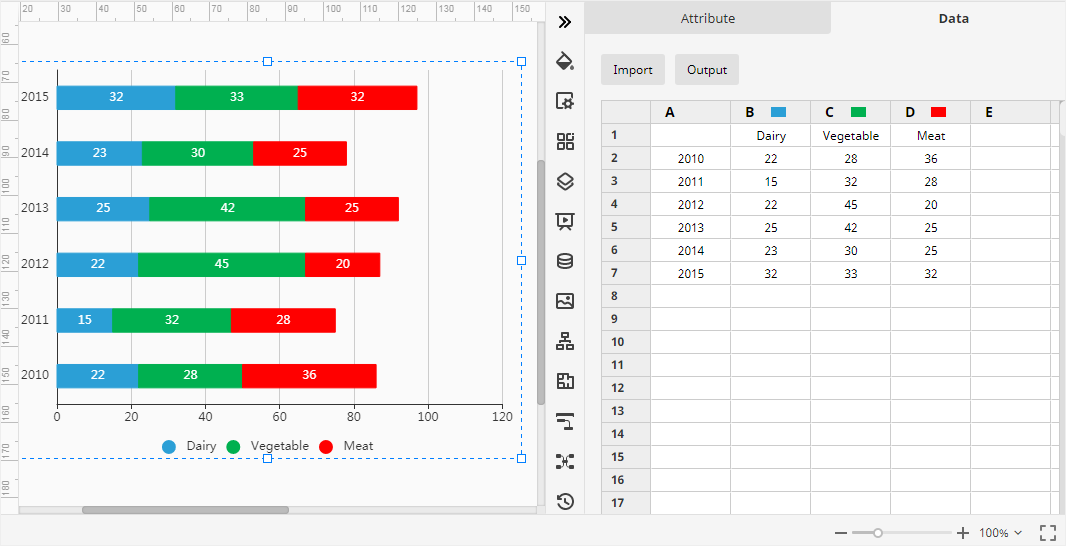Viewport: 1066px width, 546px height.
Task: Open the symbol library grid icon
Action: click(565, 141)
